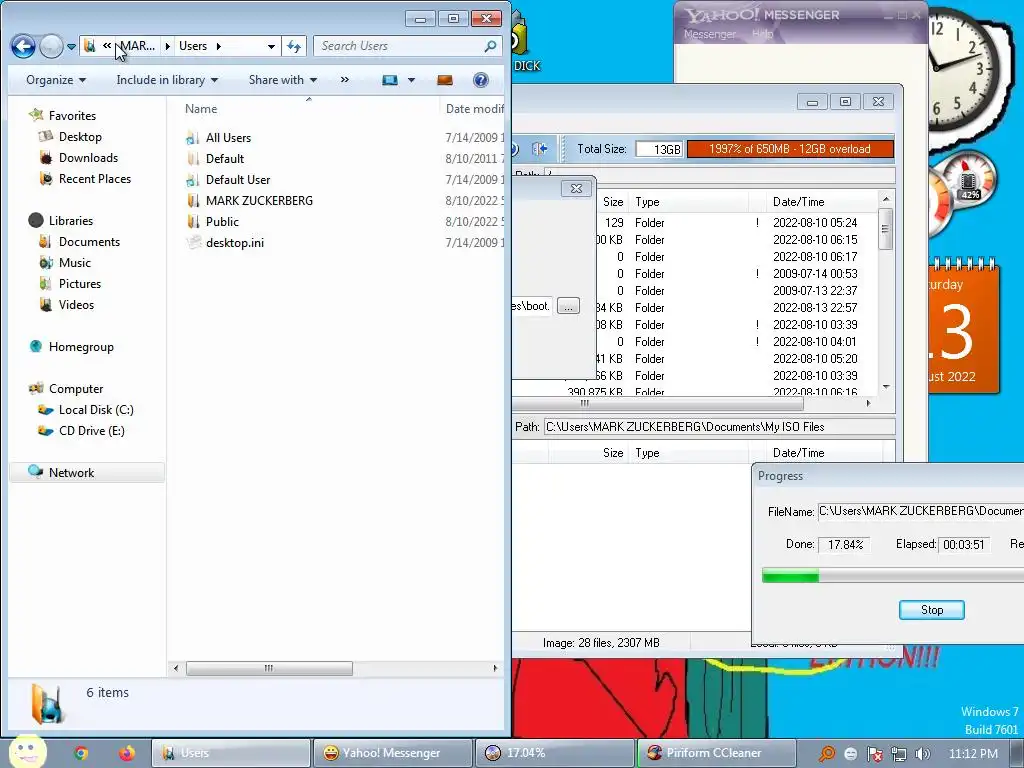The height and width of the screenshot is (768, 1024).
Task: Open the view options dropdown arrow
Action: point(411,80)
